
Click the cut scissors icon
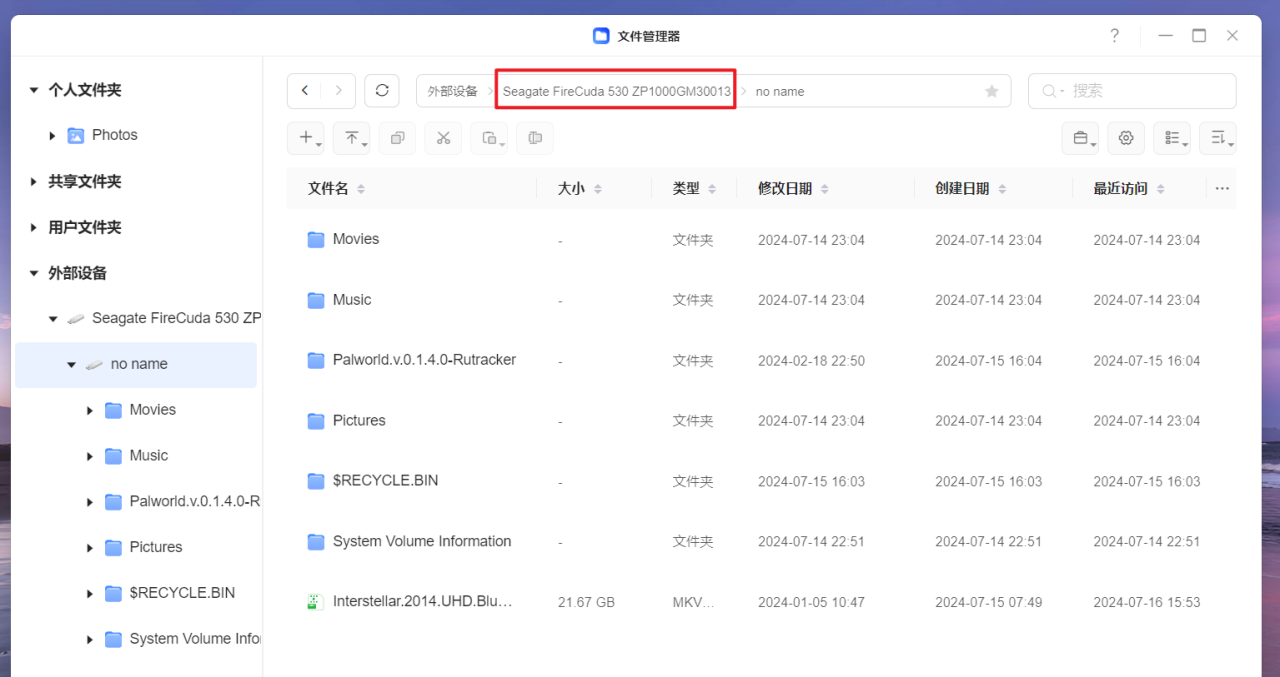(x=443, y=138)
